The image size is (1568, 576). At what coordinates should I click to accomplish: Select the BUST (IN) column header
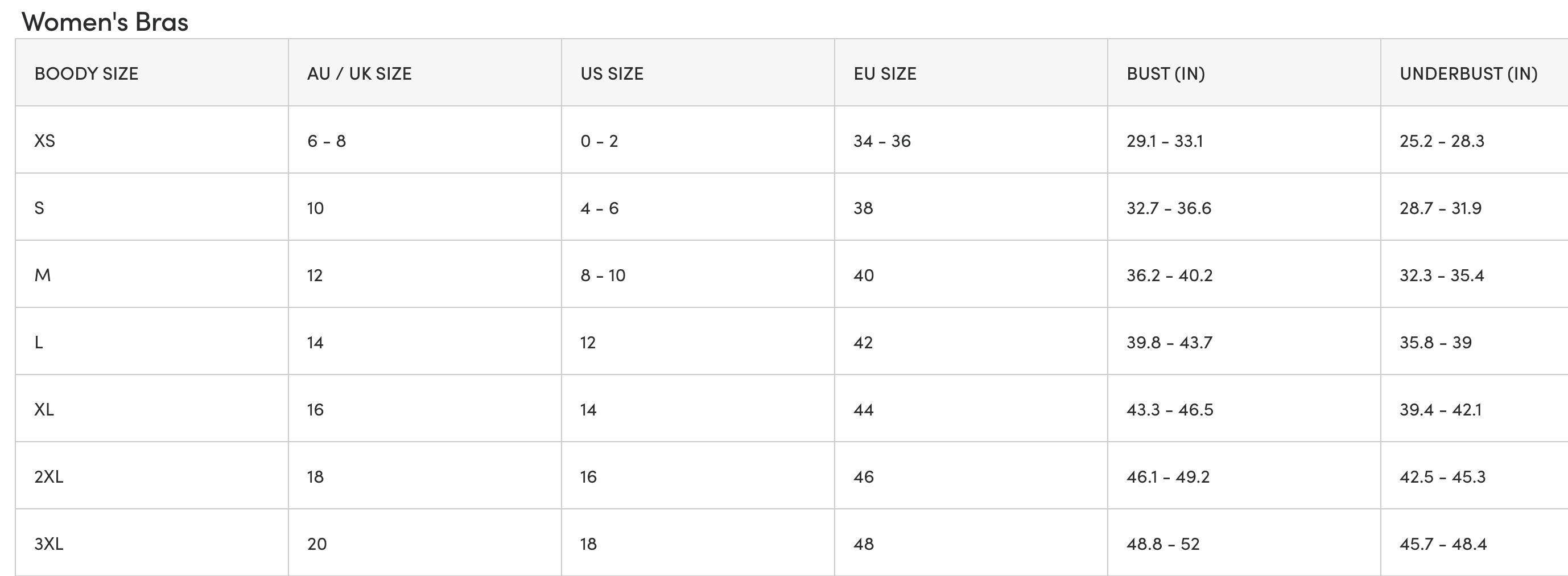pos(1166,73)
